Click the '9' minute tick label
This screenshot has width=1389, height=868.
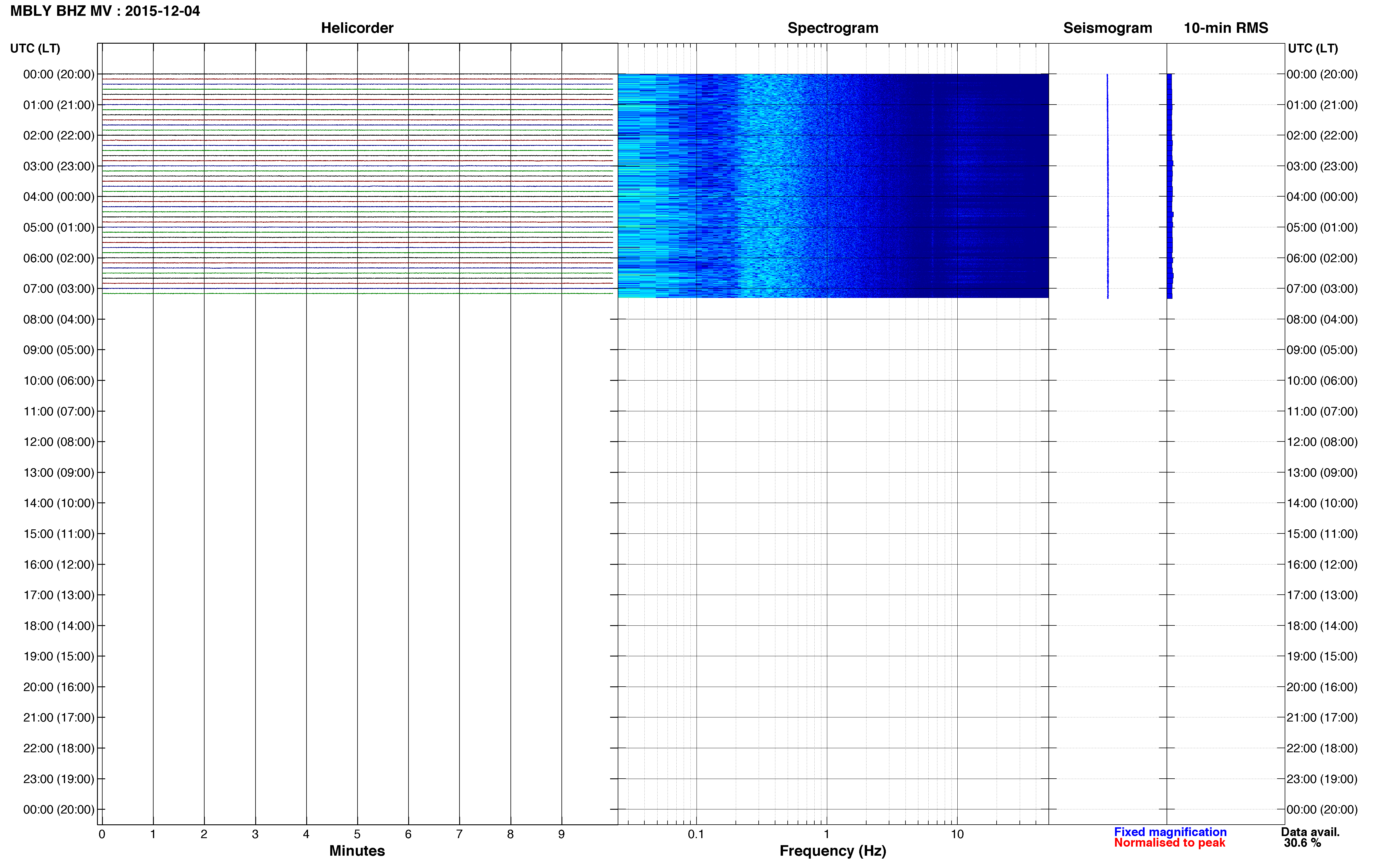point(561,834)
